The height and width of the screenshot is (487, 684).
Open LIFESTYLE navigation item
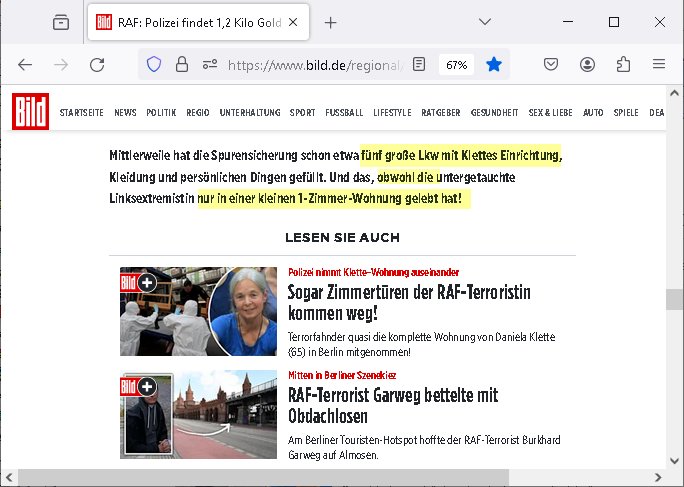click(x=392, y=113)
